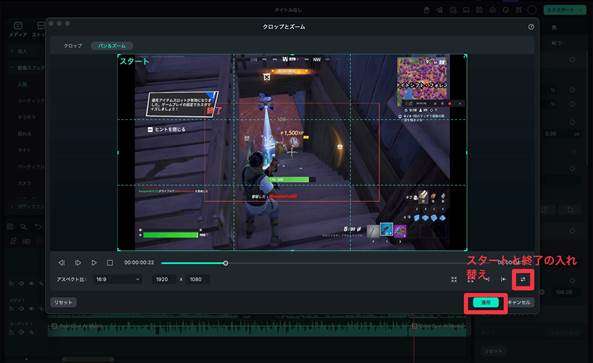The width and height of the screenshot is (593, 363).
Task: Click the green export button in main window
Action: [x=564, y=10]
